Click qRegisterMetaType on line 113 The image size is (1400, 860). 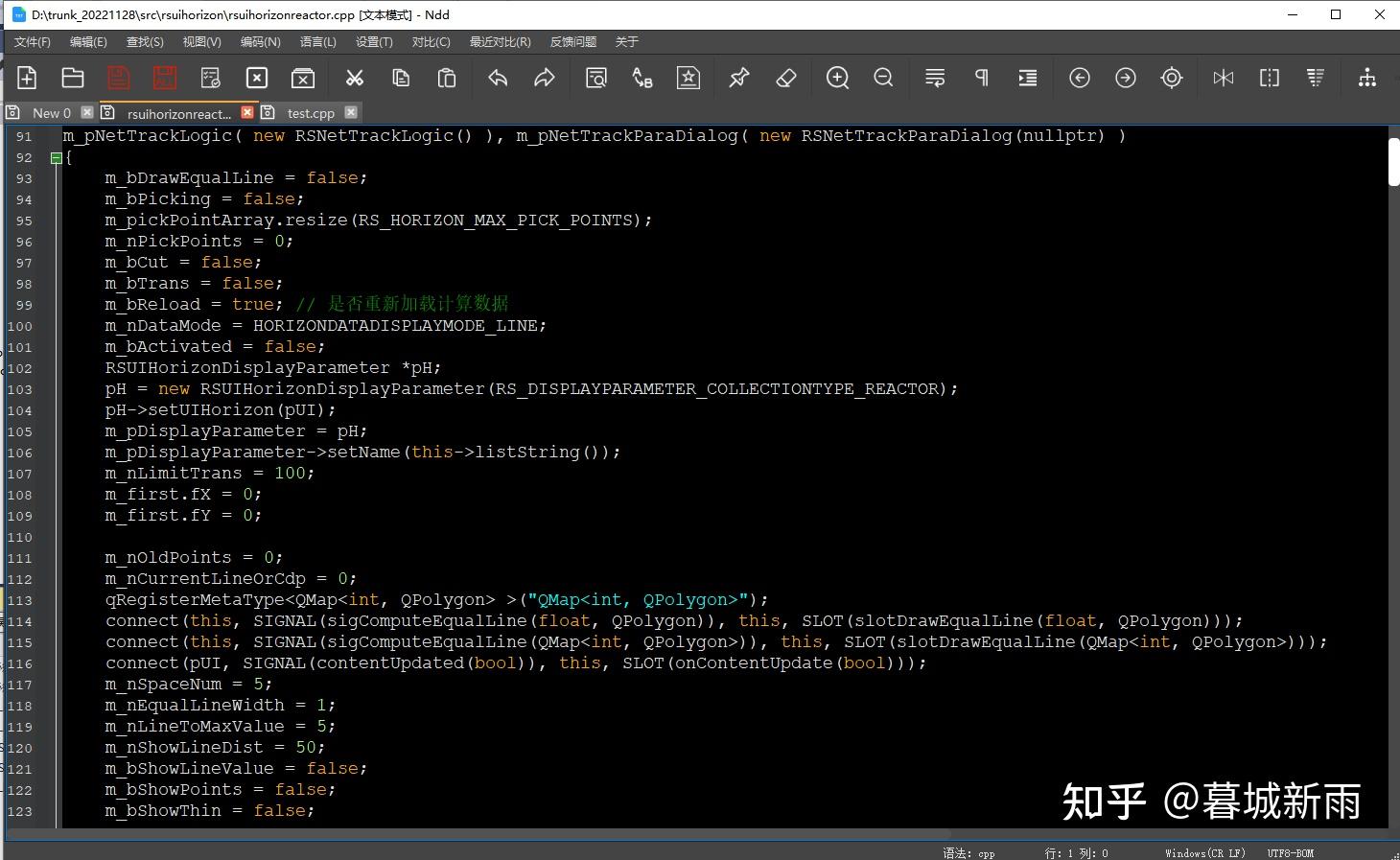(x=195, y=599)
